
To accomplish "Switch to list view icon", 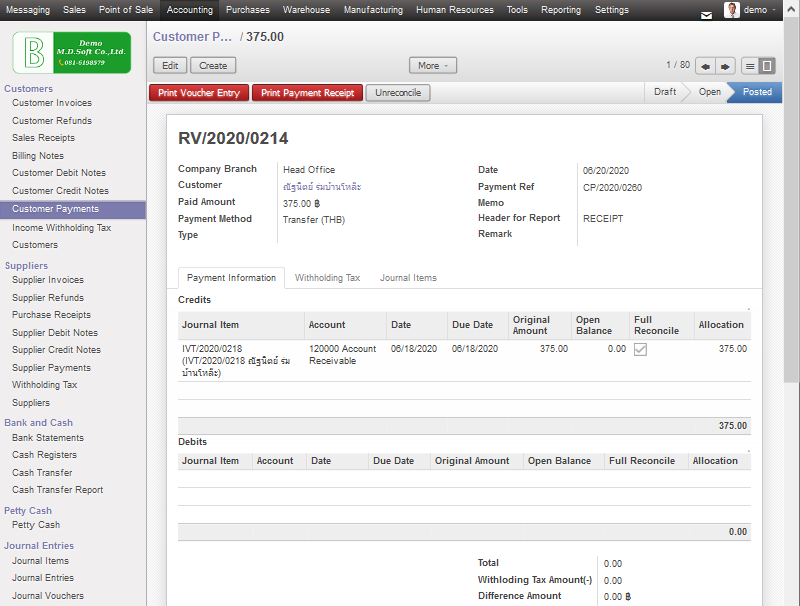I will pos(749,66).
